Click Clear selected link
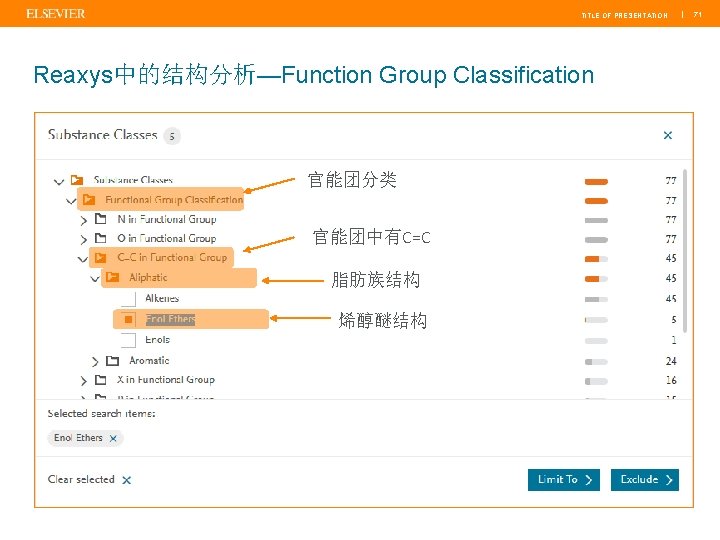 [x=81, y=479]
